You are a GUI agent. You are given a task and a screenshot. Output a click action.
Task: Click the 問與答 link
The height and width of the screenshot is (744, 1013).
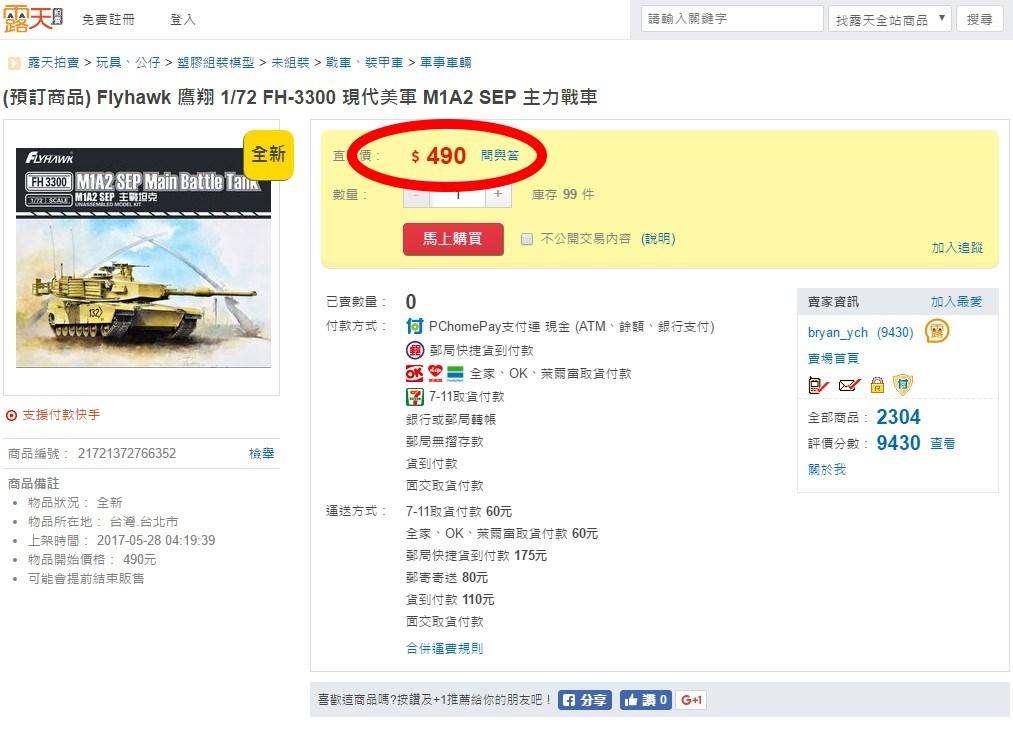point(500,156)
